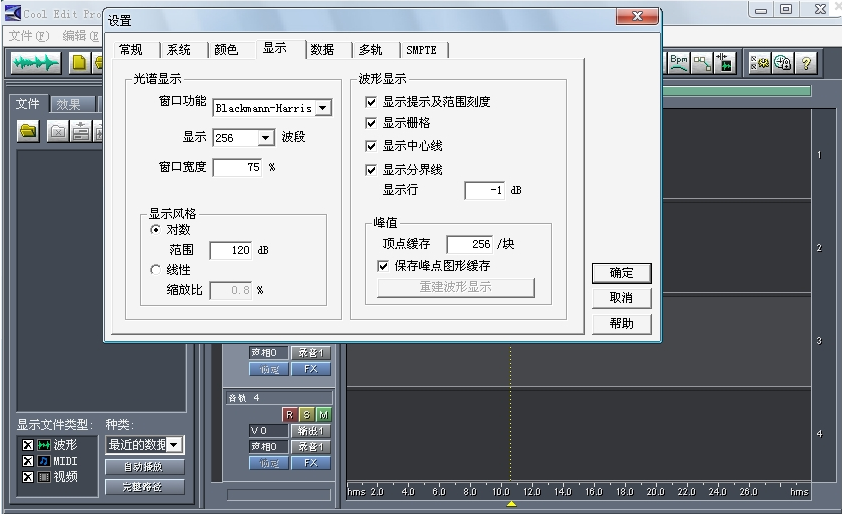Viewport: 842px width, 514px height.
Task: Close the 设置 dialog
Action: point(637,16)
